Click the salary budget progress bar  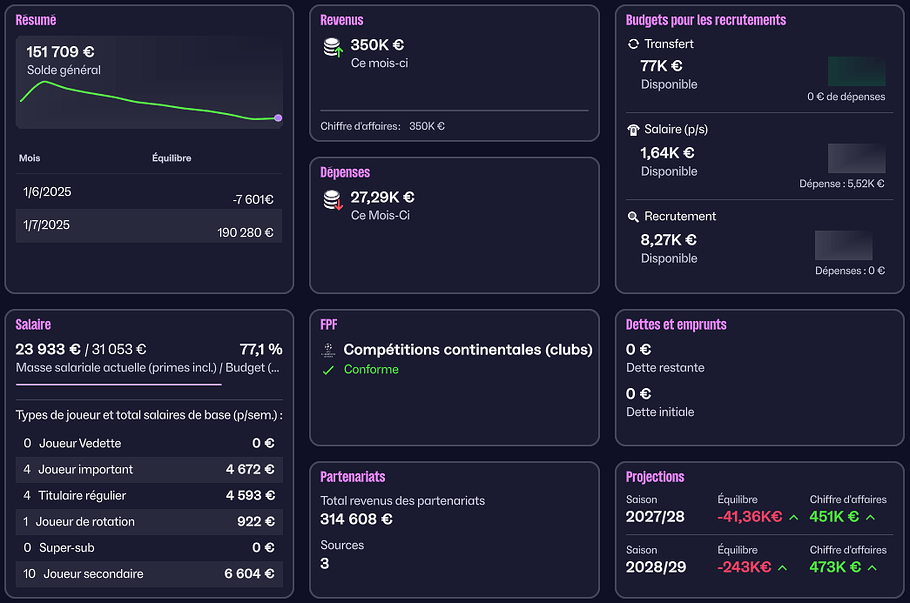coord(119,384)
